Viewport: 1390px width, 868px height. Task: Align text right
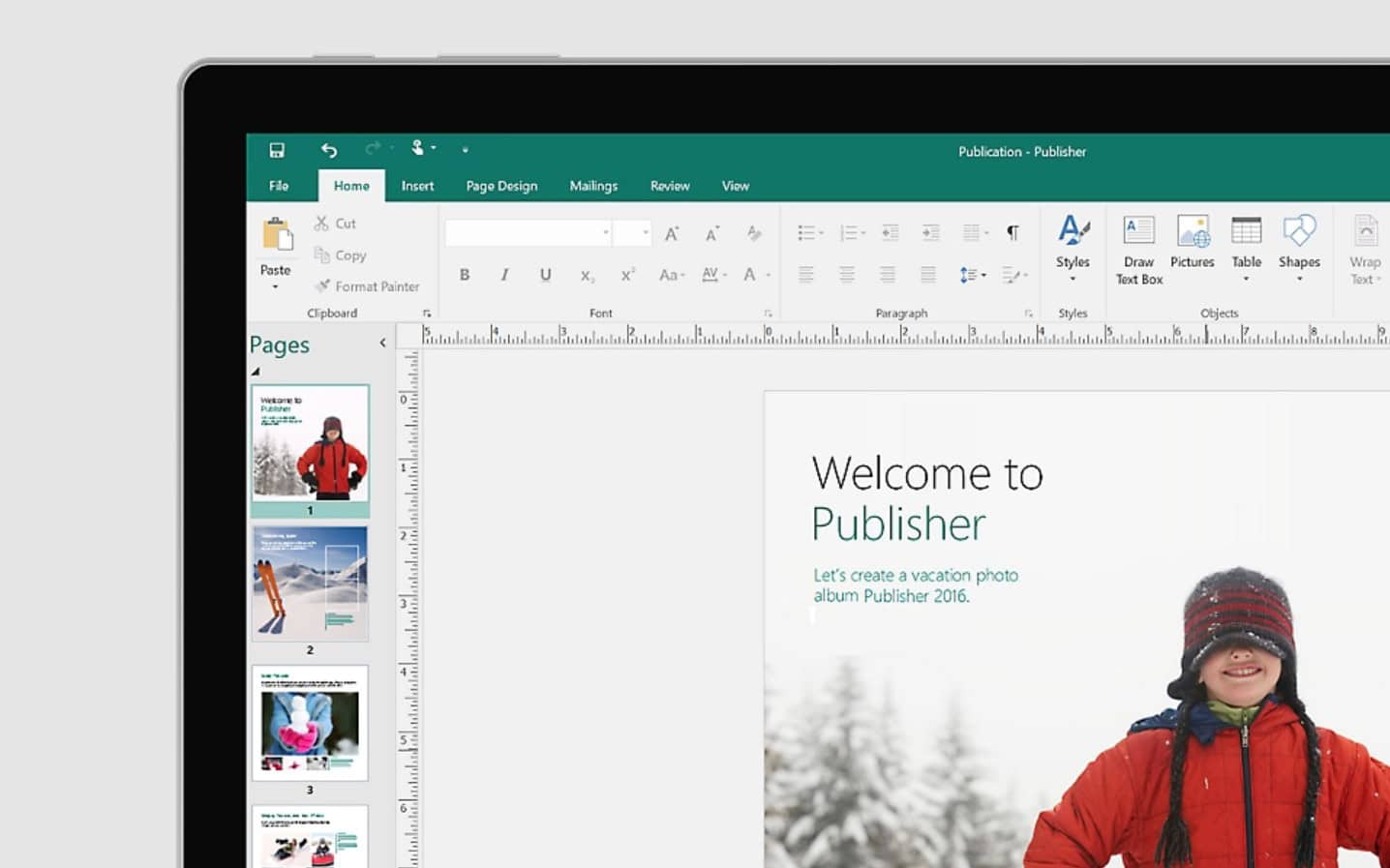888,275
